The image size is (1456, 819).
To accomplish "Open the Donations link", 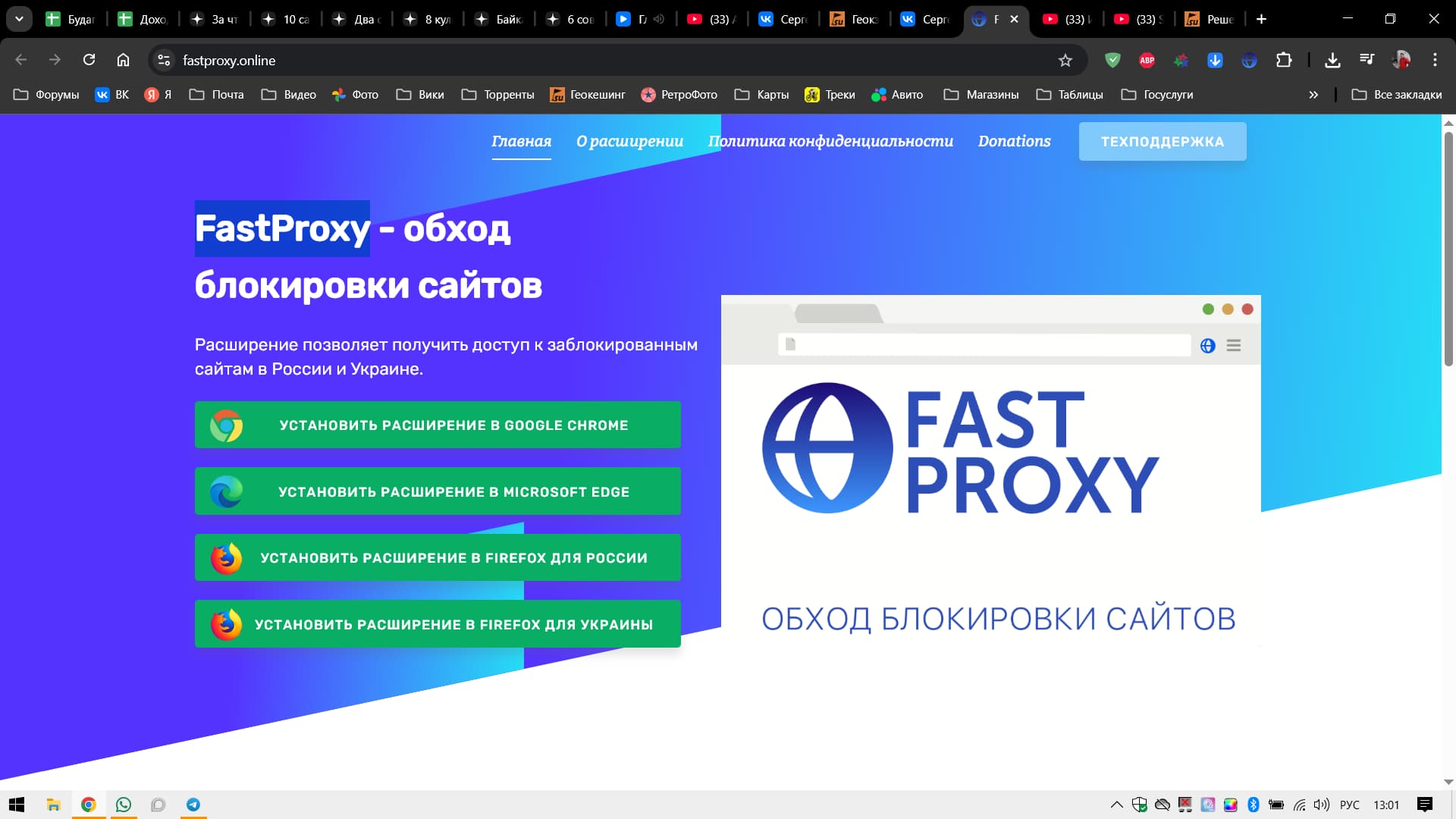I will point(1014,141).
